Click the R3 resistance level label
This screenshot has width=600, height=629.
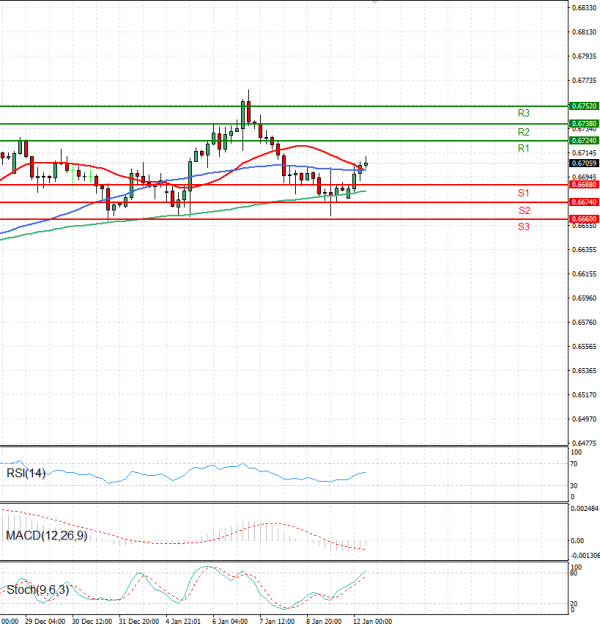pyautogui.click(x=523, y=113)
